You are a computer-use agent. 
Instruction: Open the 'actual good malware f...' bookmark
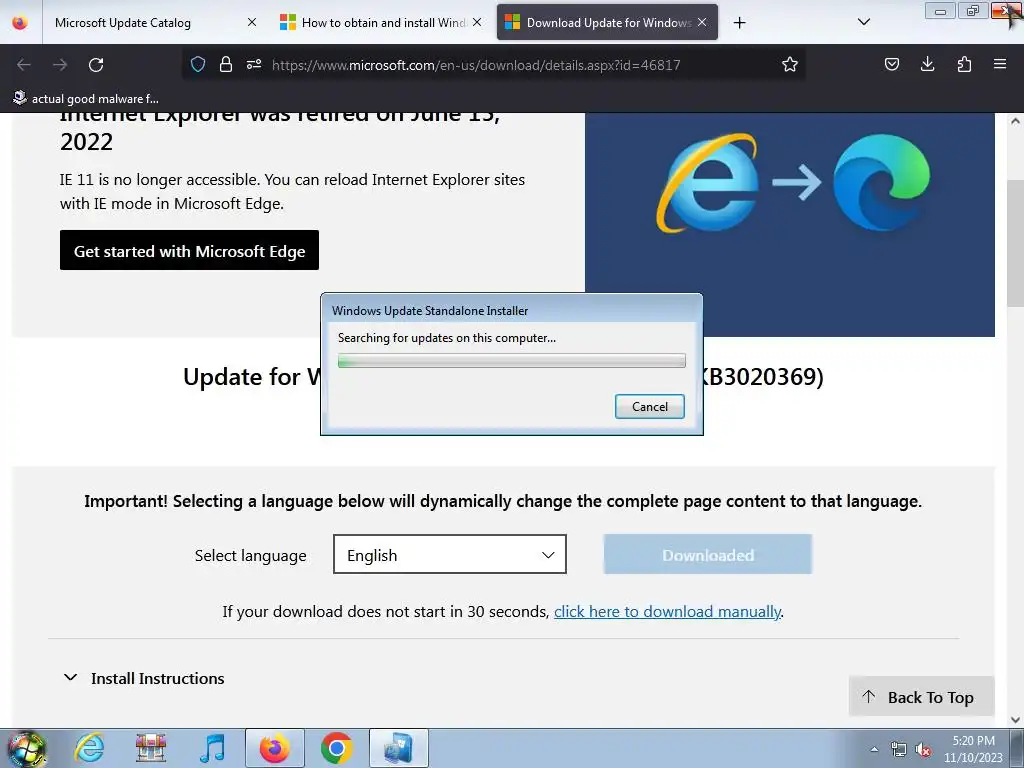pyautogui.click(x=86, y=99)
